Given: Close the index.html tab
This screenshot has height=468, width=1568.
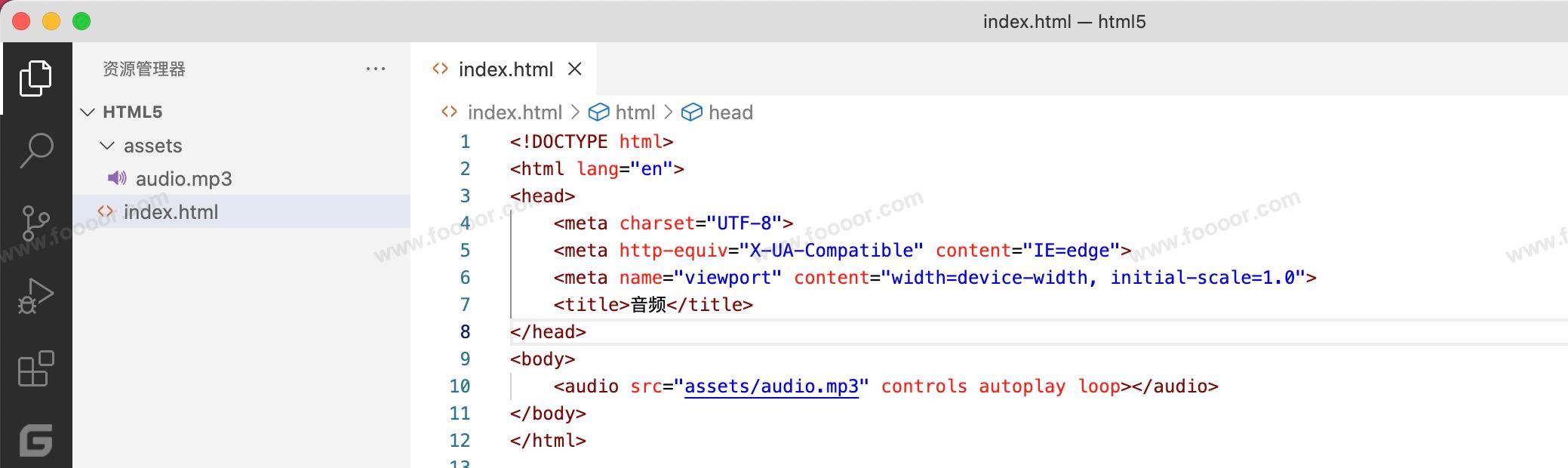Looking at the screenshot, I should tap(575, 69).
